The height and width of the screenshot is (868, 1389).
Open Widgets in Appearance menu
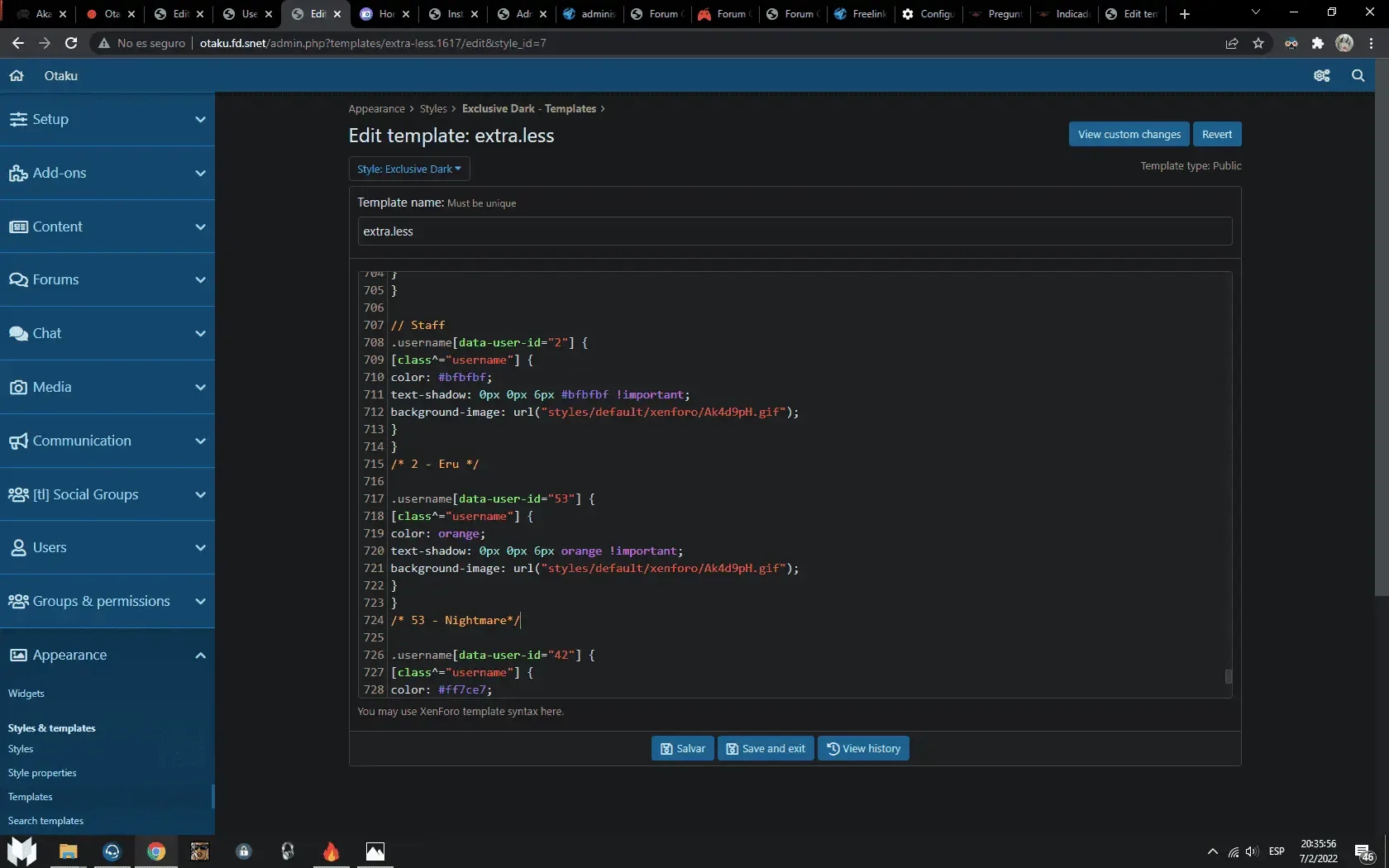click(x=26, y=694)
